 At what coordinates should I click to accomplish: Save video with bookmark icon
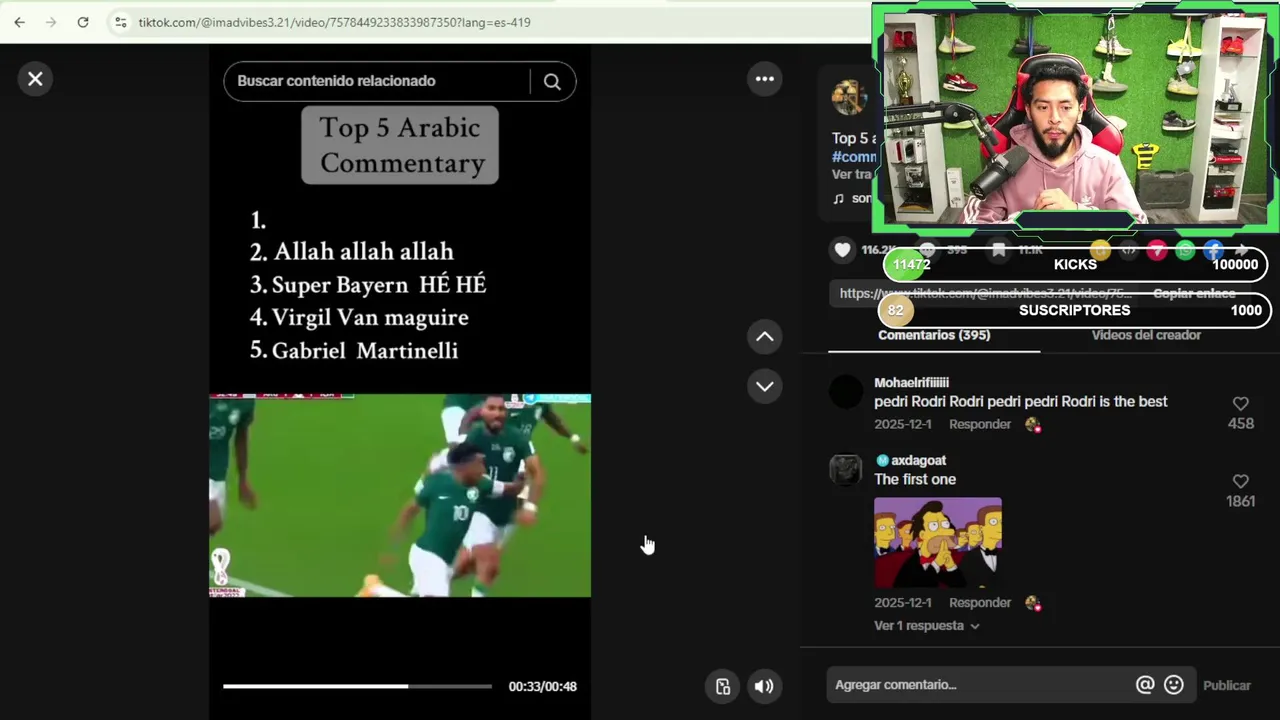(x=998, y=250)
